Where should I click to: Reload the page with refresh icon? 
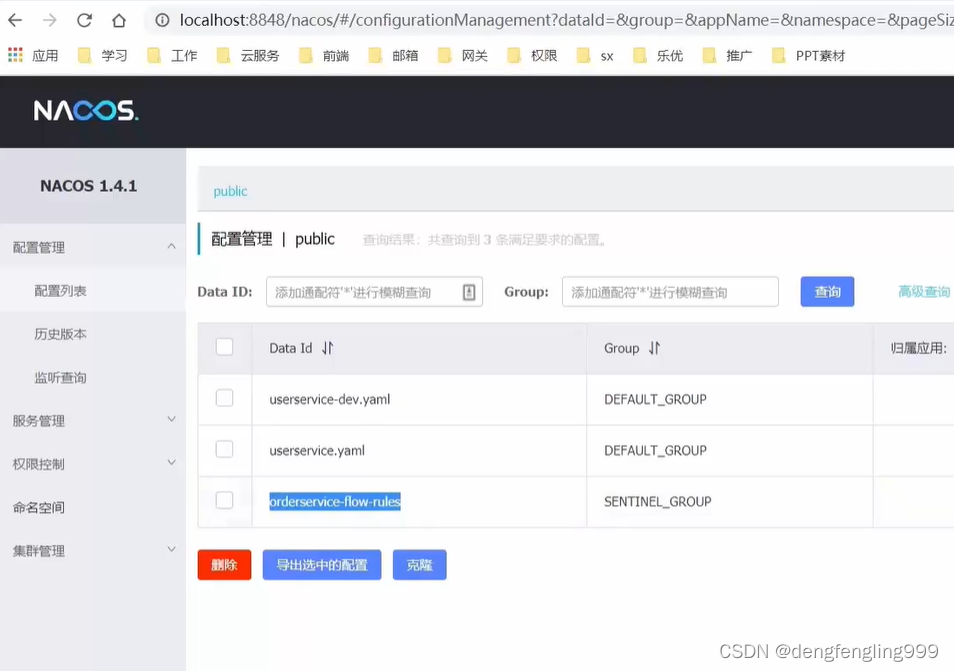(x=85, y=20)
